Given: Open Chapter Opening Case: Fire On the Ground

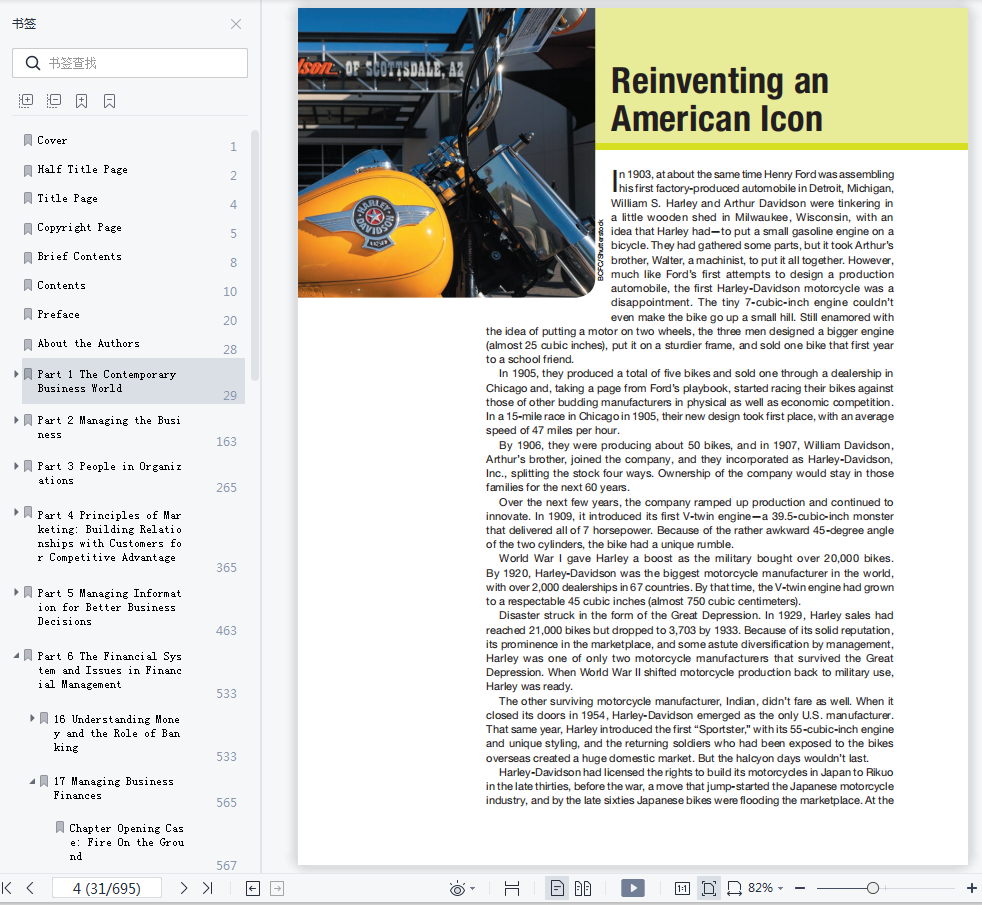Looking at the screenshot, I should pyautogui.click(x=127, y=842).
